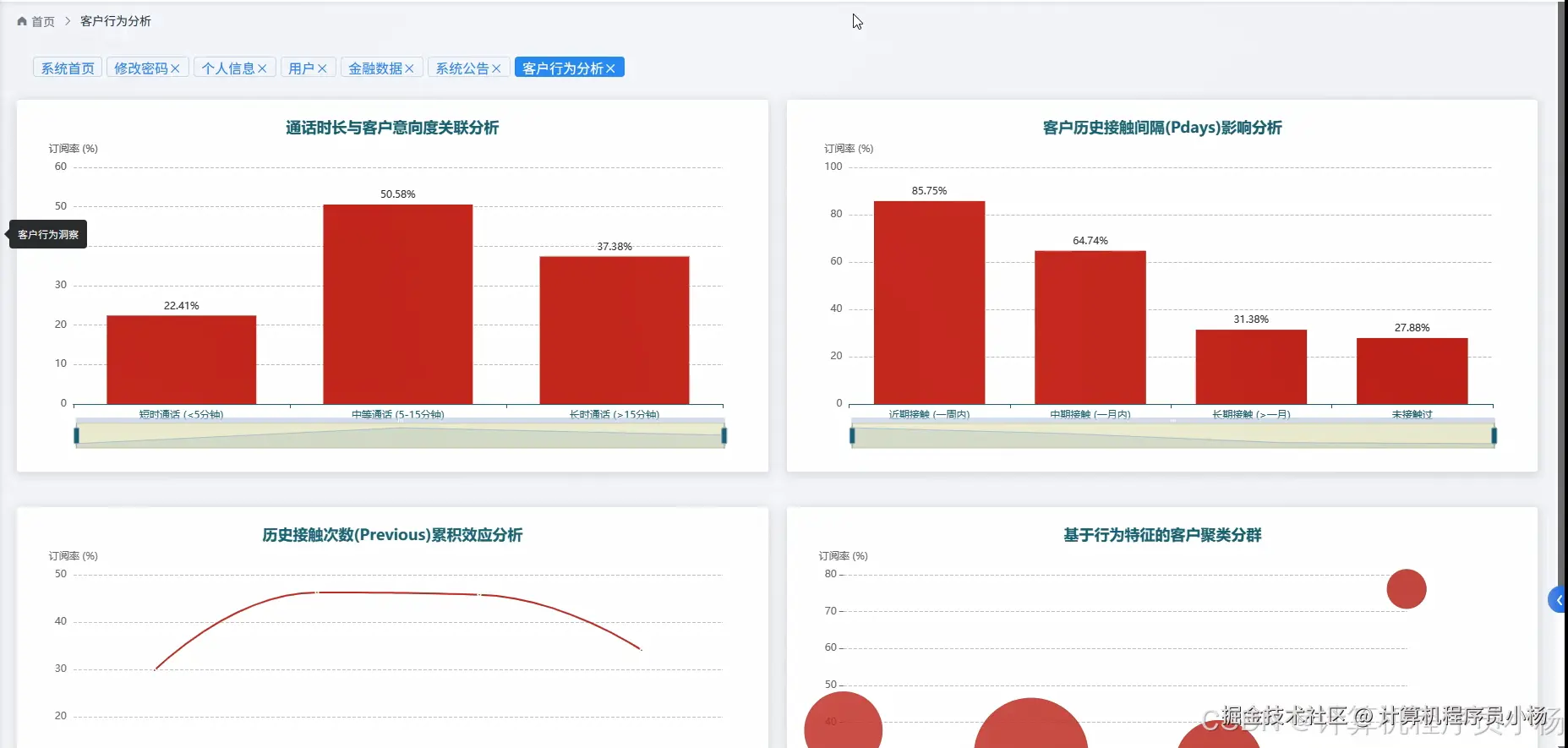Click chart title 历史接触次数(Previous)累积效应分析
Screen dimensions: 1568x748
point(392,535)
